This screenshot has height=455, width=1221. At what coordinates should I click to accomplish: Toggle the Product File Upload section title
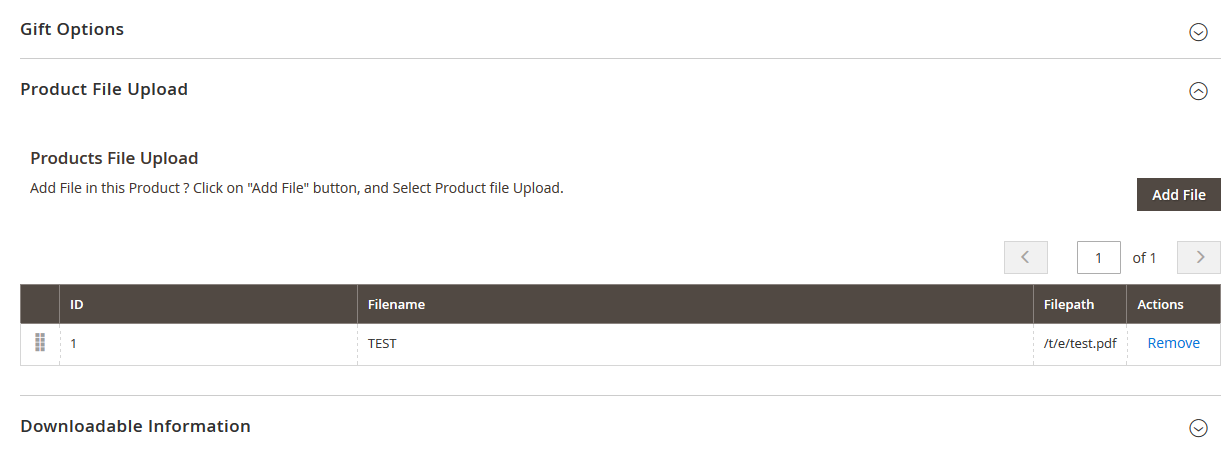pos(104,89)
